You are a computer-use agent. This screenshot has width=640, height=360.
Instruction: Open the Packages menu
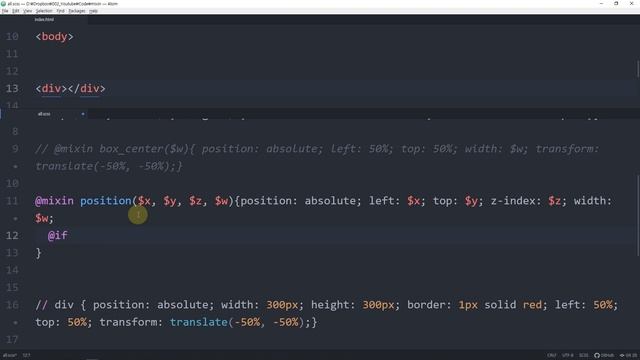coord(77,11)
